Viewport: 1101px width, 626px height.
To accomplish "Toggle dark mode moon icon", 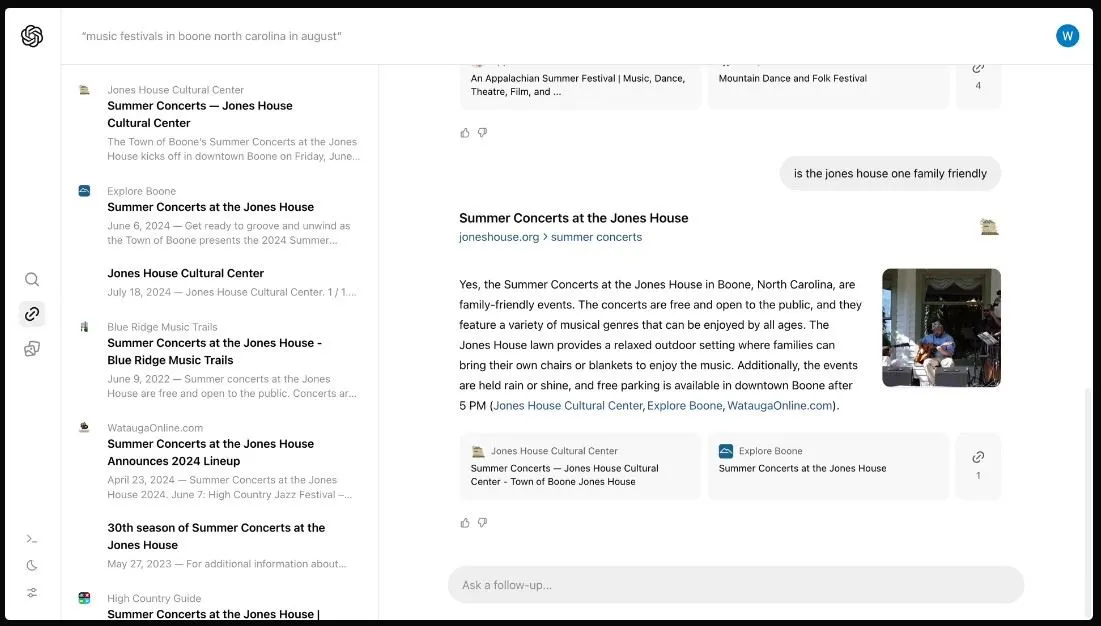I will point(32,566).
